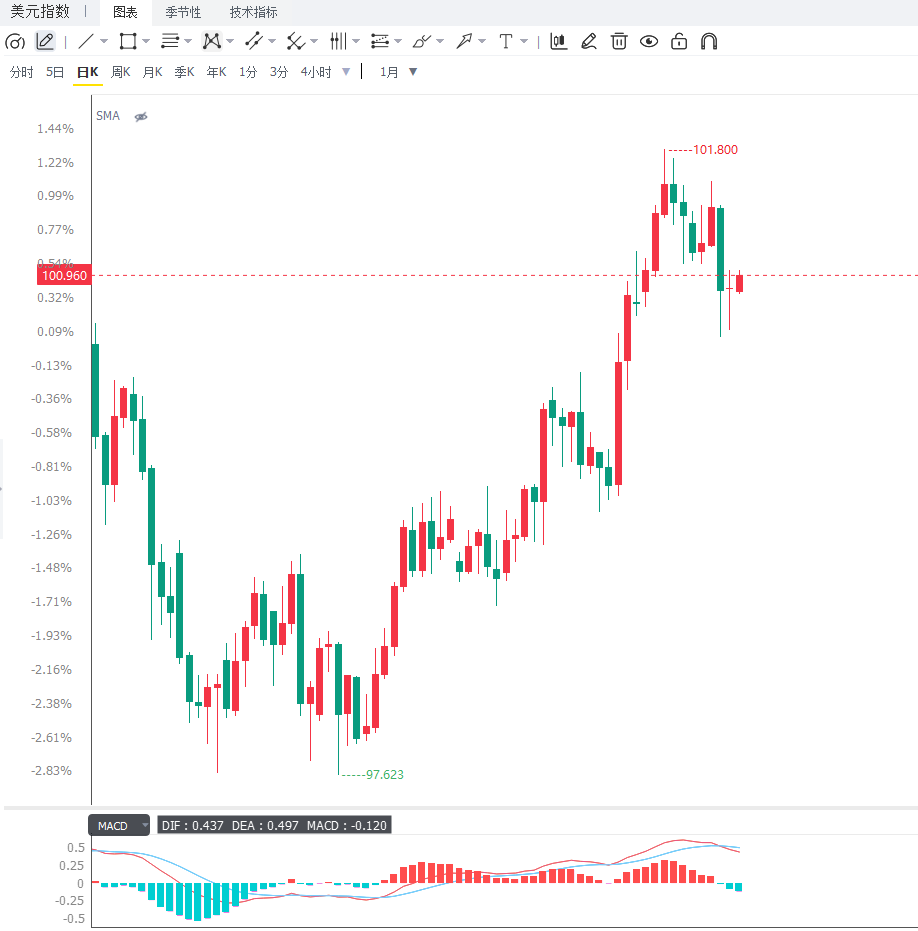Toggle the eye icon to hide drawings
This screenshot has width=918, height=931.
tap(648, 42)
